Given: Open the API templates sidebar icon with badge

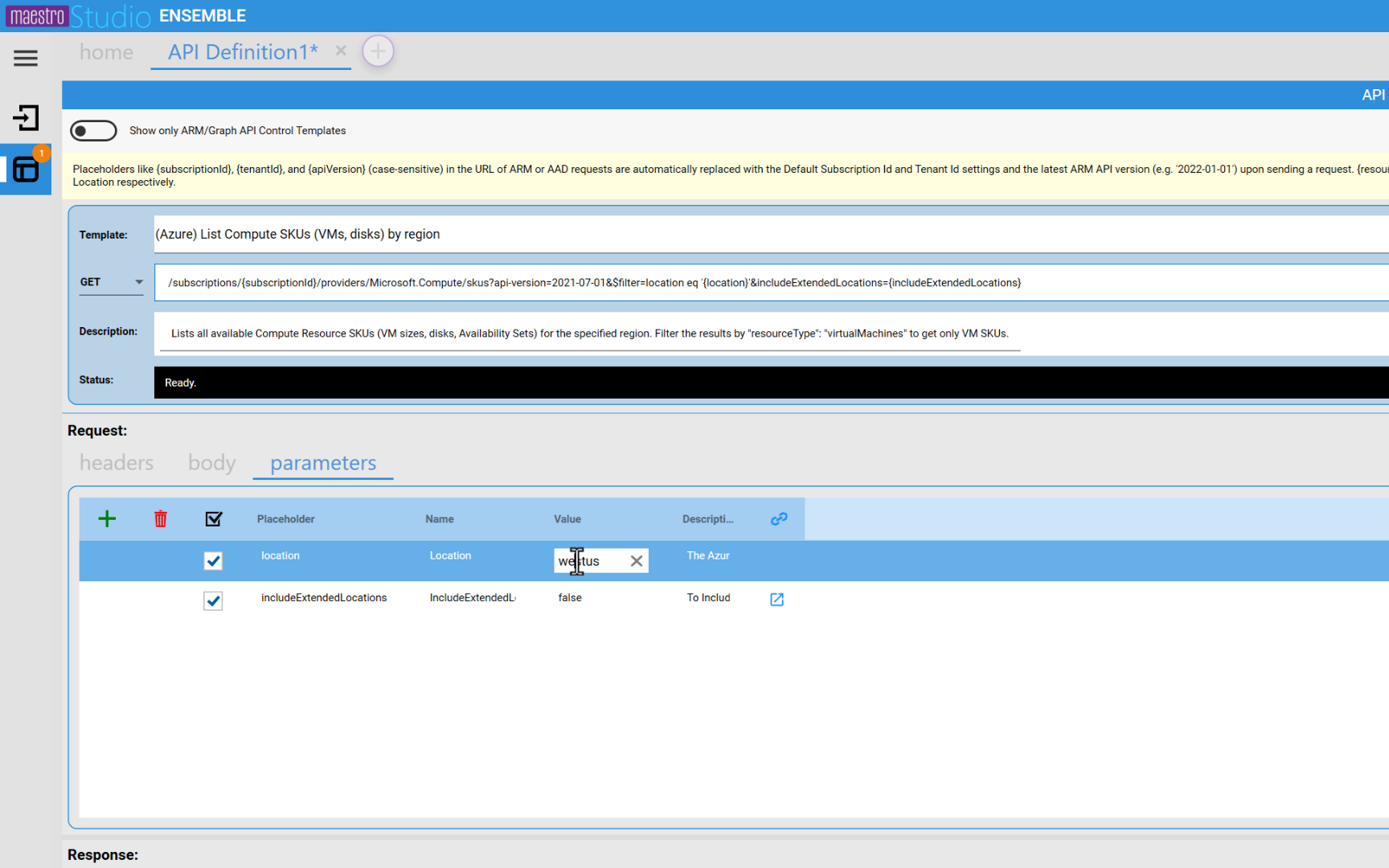Looking at the screenshot, I should [26, 170].
